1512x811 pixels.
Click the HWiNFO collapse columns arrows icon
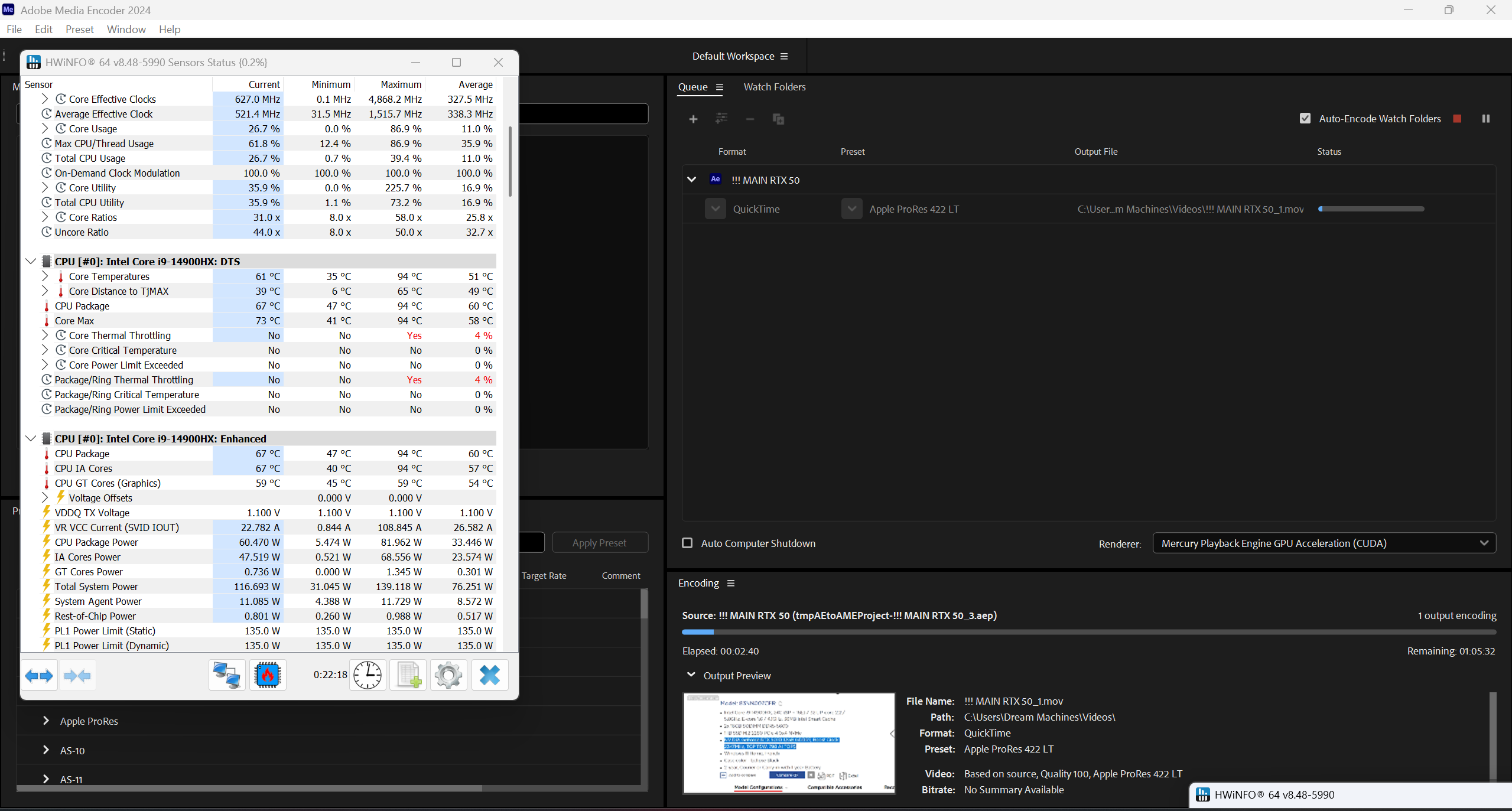[x=77, y=675]
